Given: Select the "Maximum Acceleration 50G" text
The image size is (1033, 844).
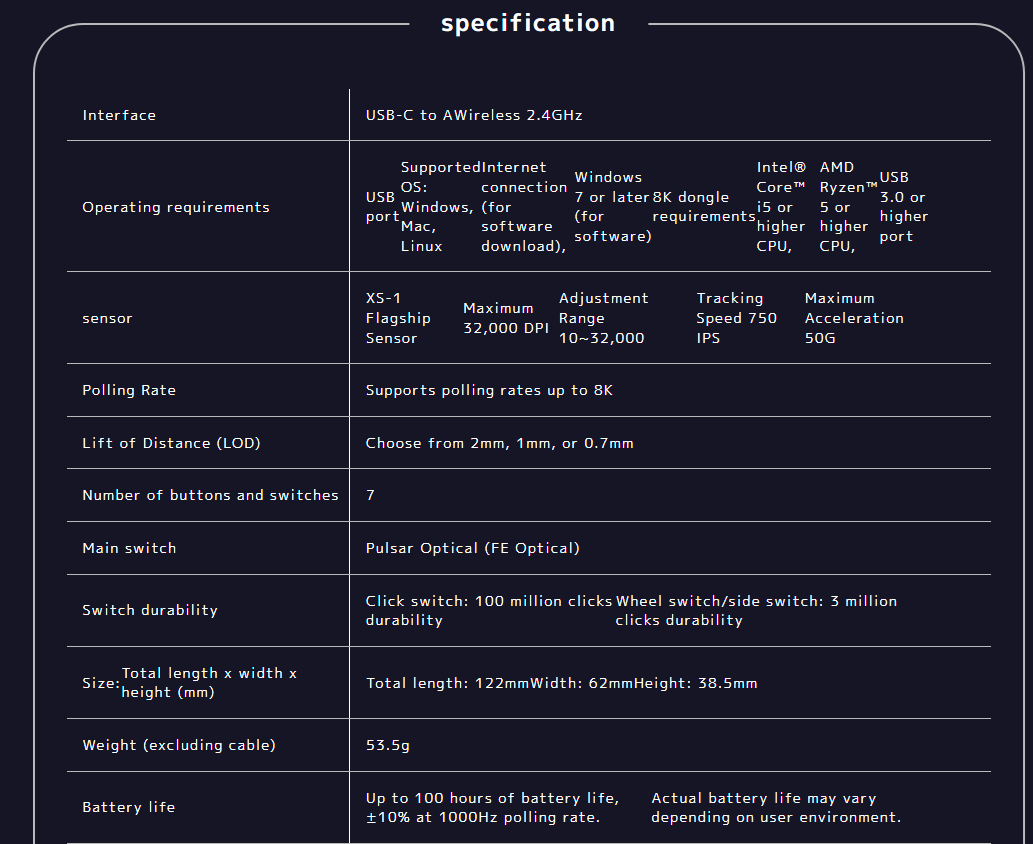Looking at the screenshot, I should point(853,318).
